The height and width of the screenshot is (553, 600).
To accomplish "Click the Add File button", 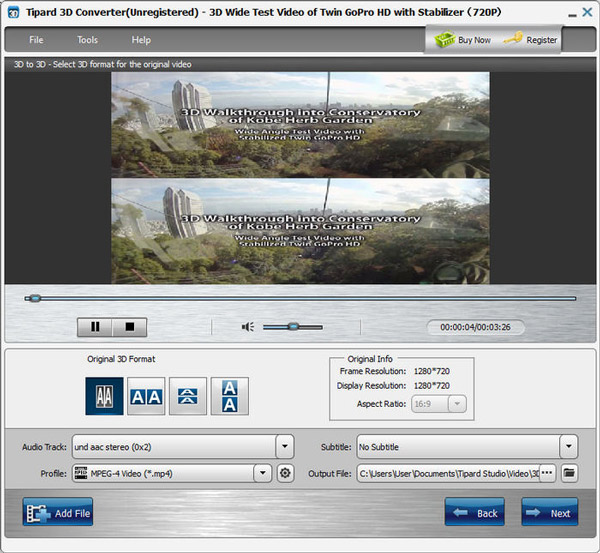I will pos(58,512).
